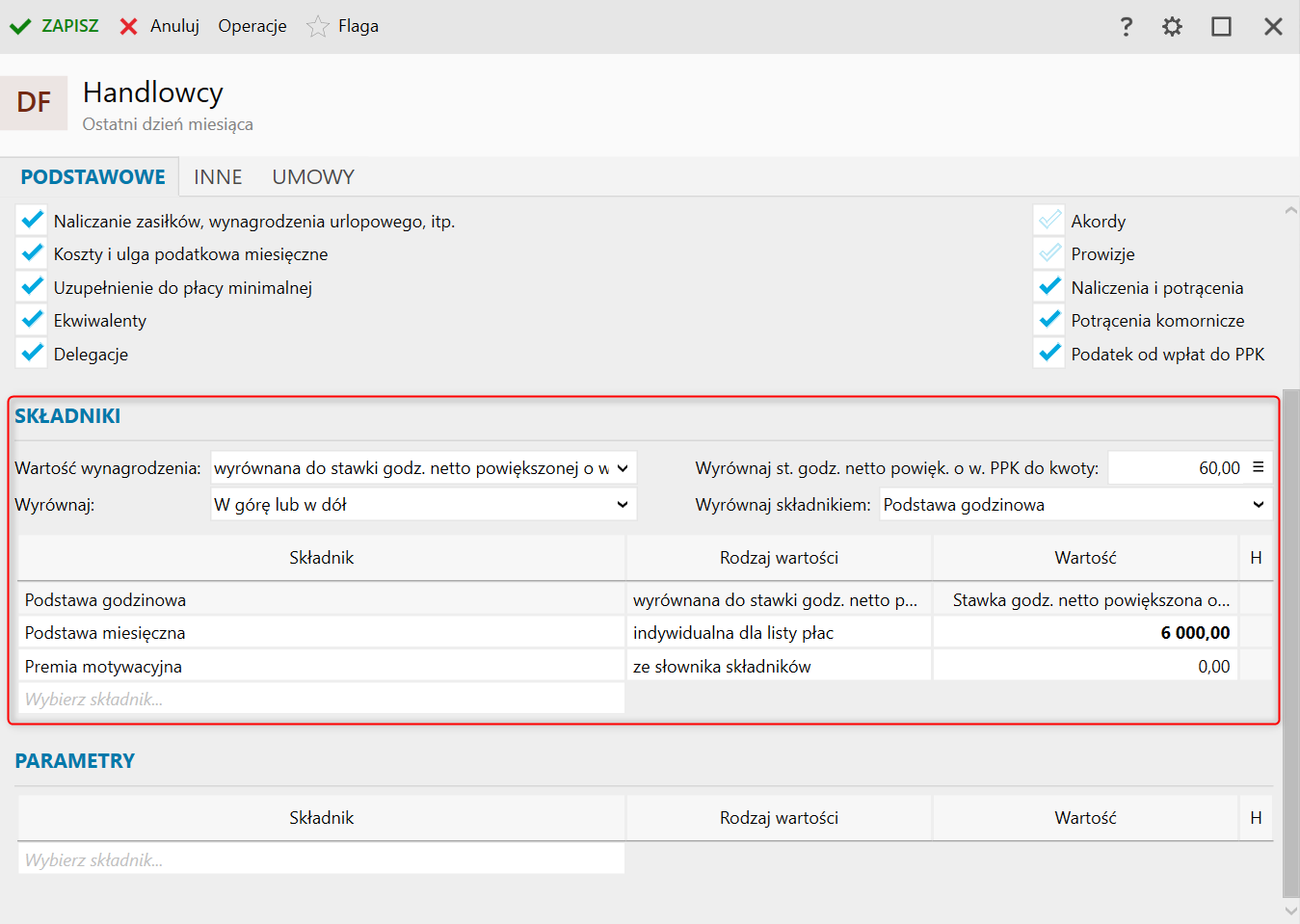Enable the Prowizje checkbox
1300x924 pixels.
1049,253
